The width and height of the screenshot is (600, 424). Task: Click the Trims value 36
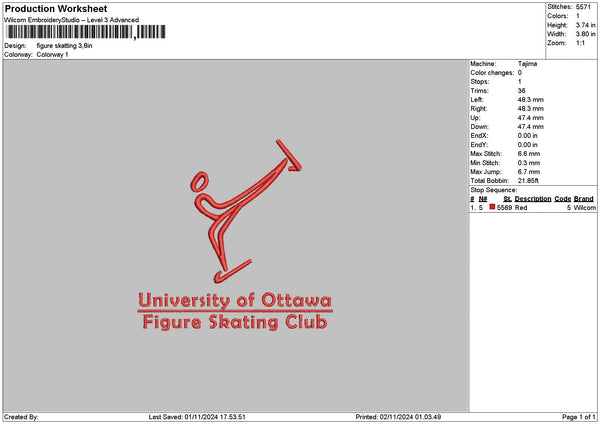tap(521, 91)
